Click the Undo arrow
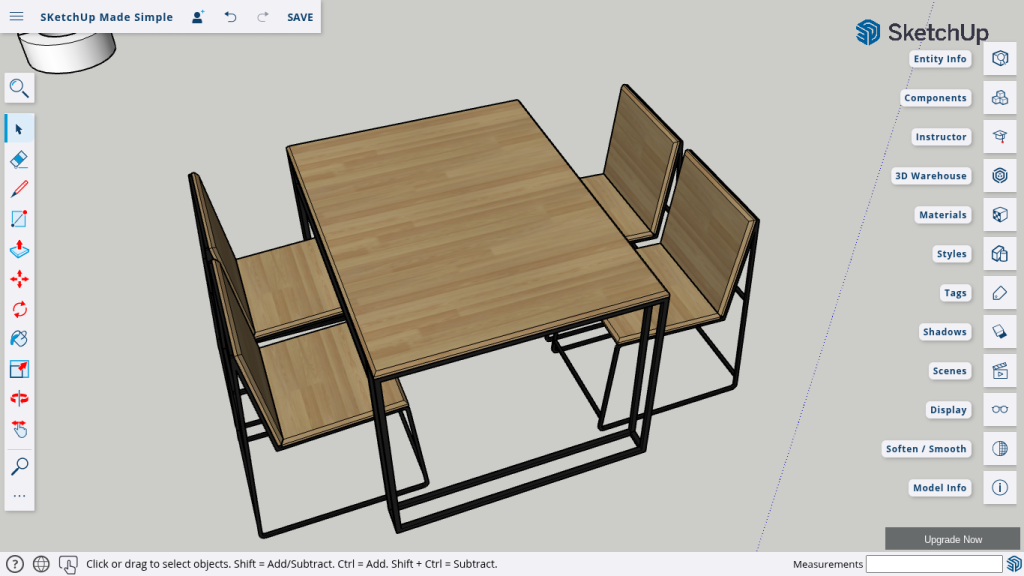Image resolution: width=1024 pixels, height=576 pixels. pyautogui.click(x=231, y=17)
